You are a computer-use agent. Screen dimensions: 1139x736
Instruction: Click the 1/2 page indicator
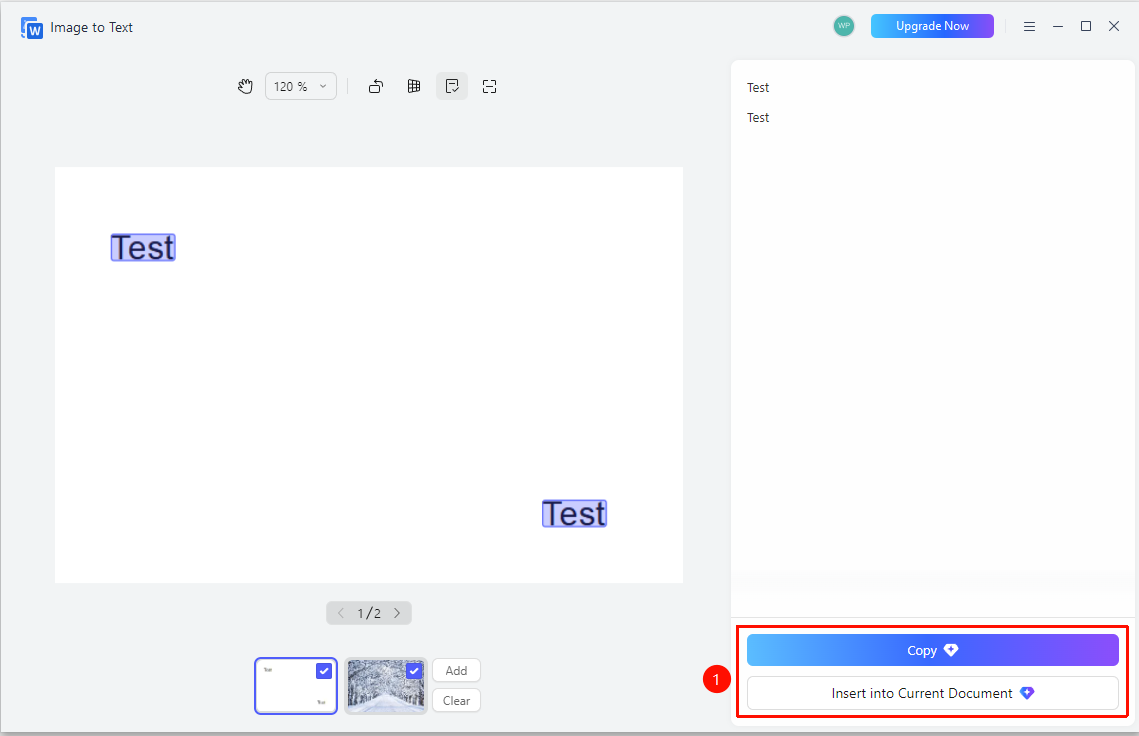[369, 613]
